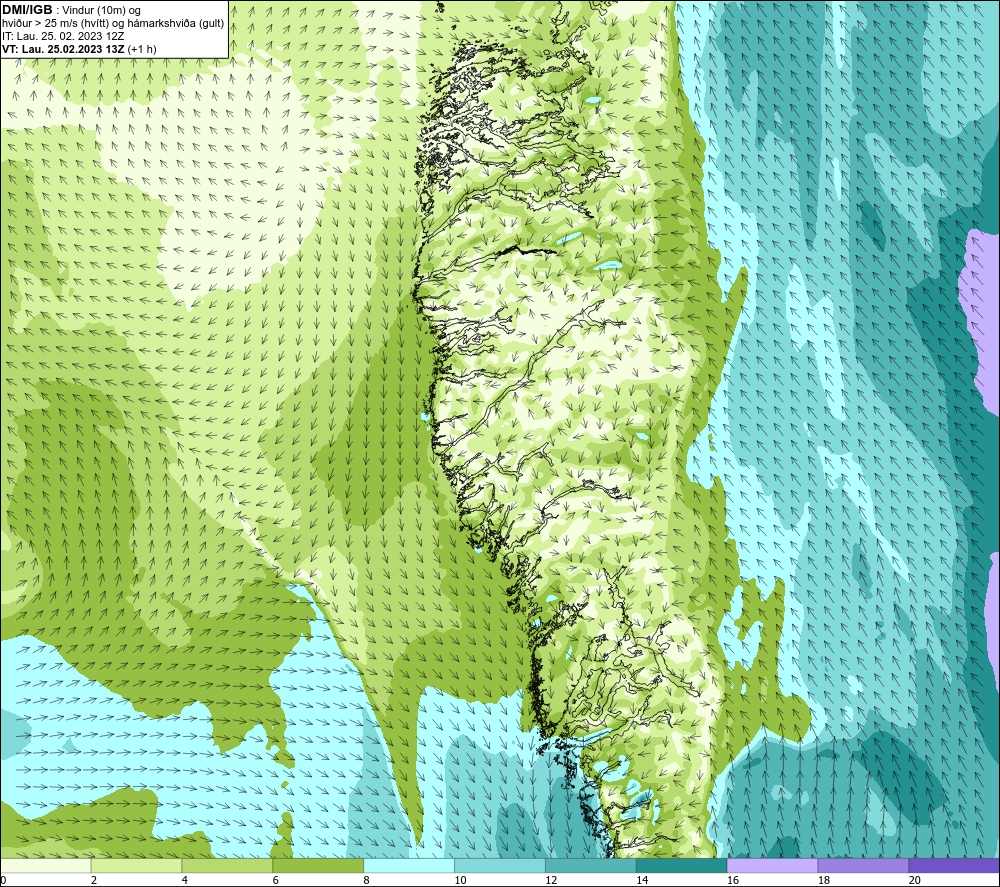Click the '(+1 h)' forecast offset text
The width and height of the screenshot is (1000, 887).
(142, 49)
